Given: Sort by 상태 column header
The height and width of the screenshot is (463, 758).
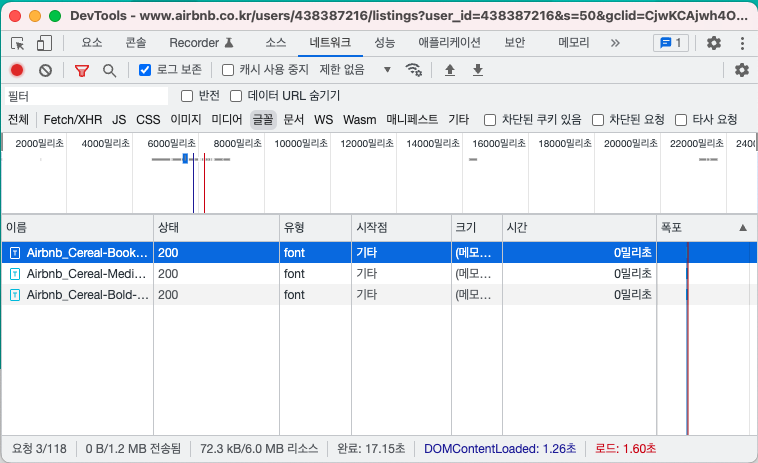Looking at the screenshot, I should (x=216, y=228).
